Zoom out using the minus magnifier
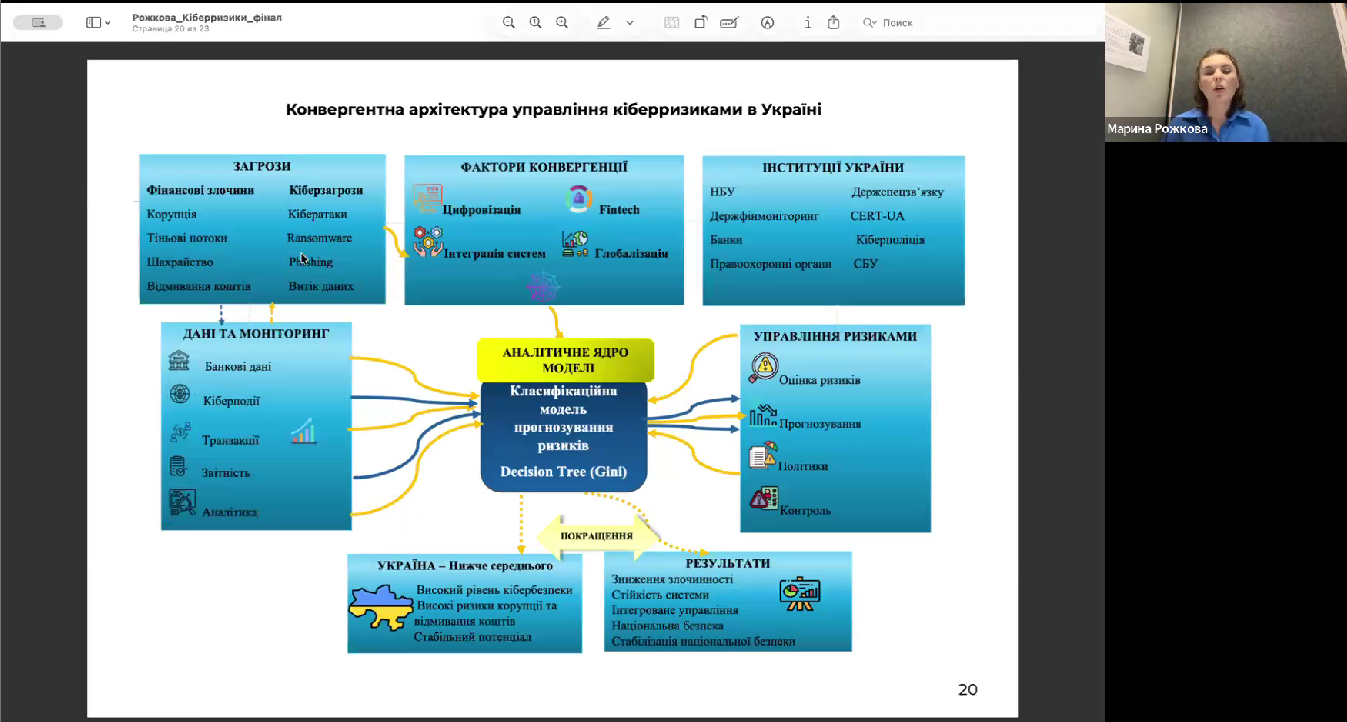 coord(508,22)
